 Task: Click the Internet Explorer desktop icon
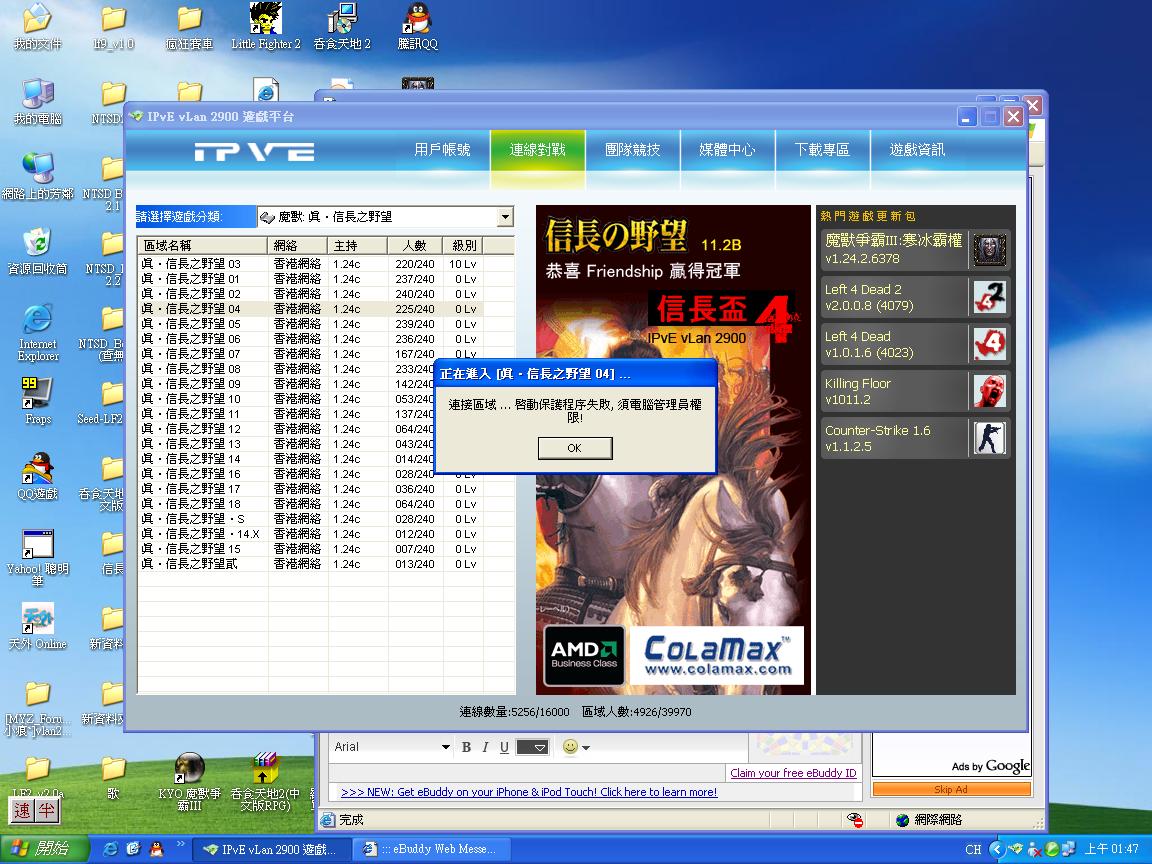coord(37,319)
